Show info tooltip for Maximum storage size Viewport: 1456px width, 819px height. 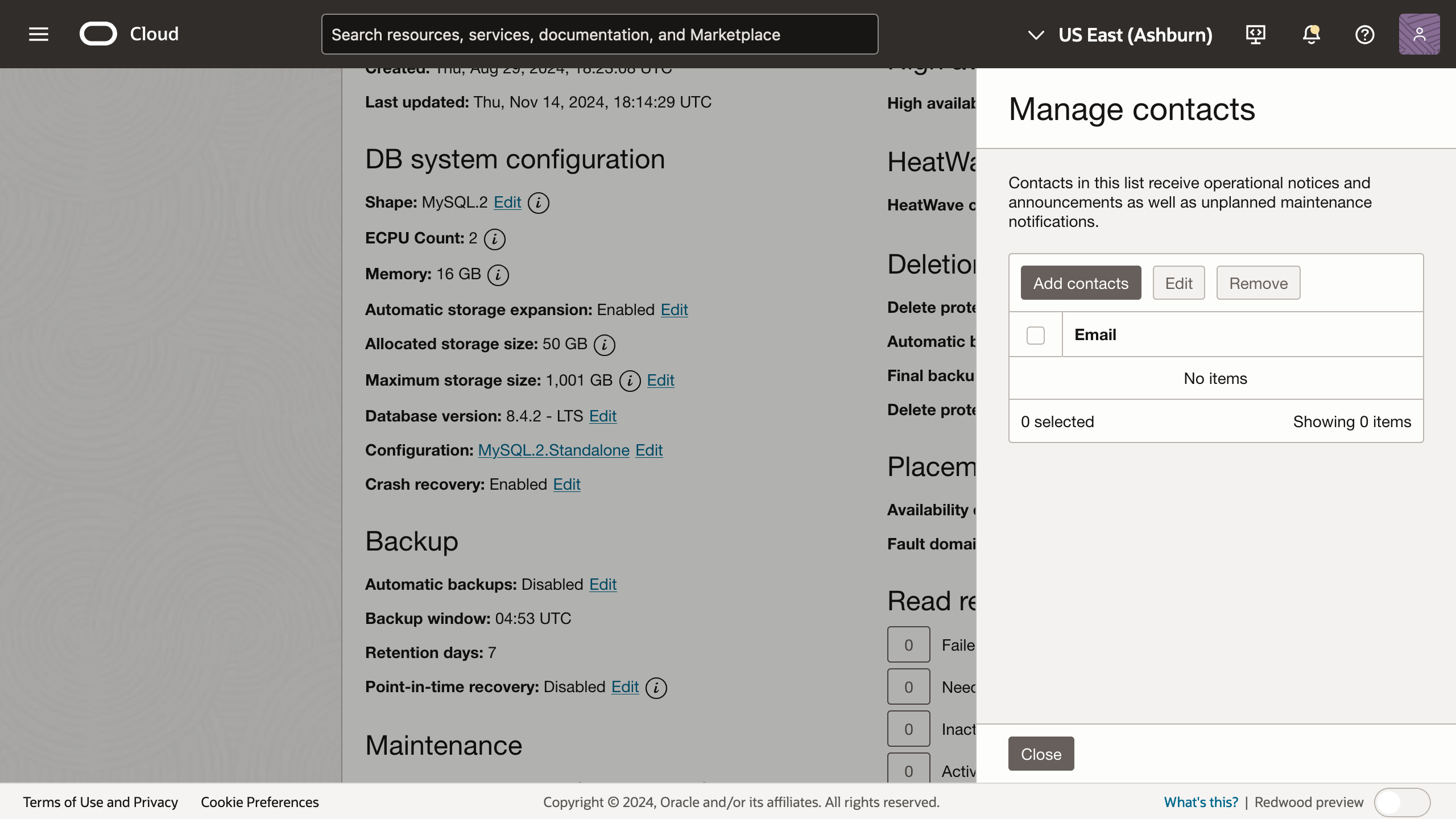click(x=630, y=380)
